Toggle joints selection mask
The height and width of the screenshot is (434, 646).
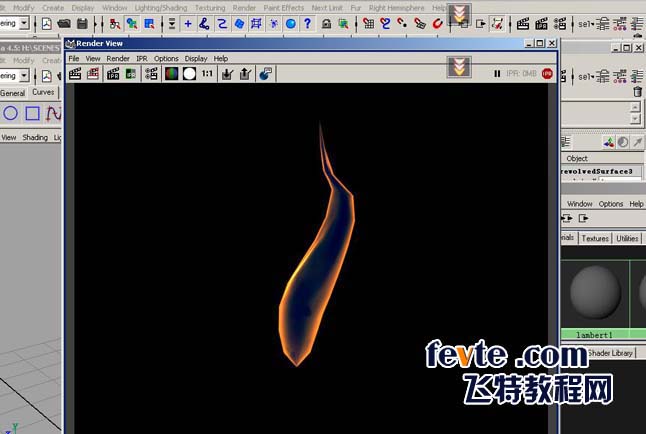pyautogui.click(x=204, y=24)
